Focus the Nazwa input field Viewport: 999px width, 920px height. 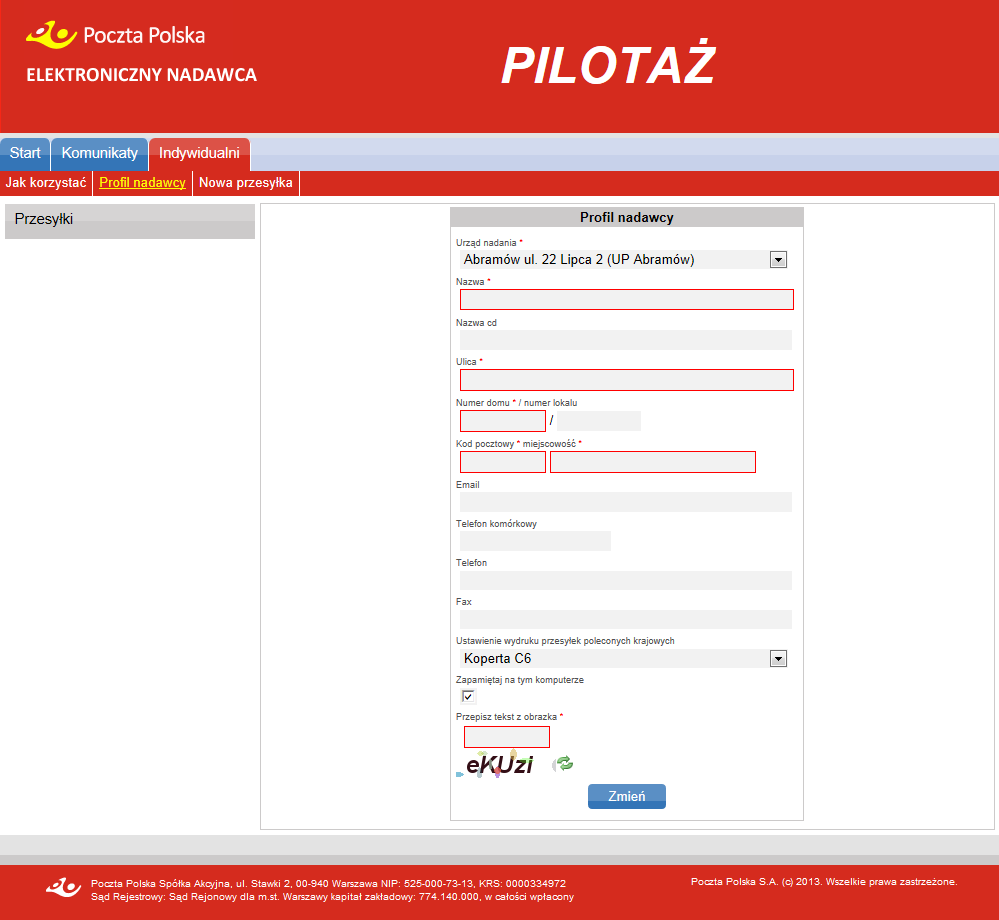point(626,299)
